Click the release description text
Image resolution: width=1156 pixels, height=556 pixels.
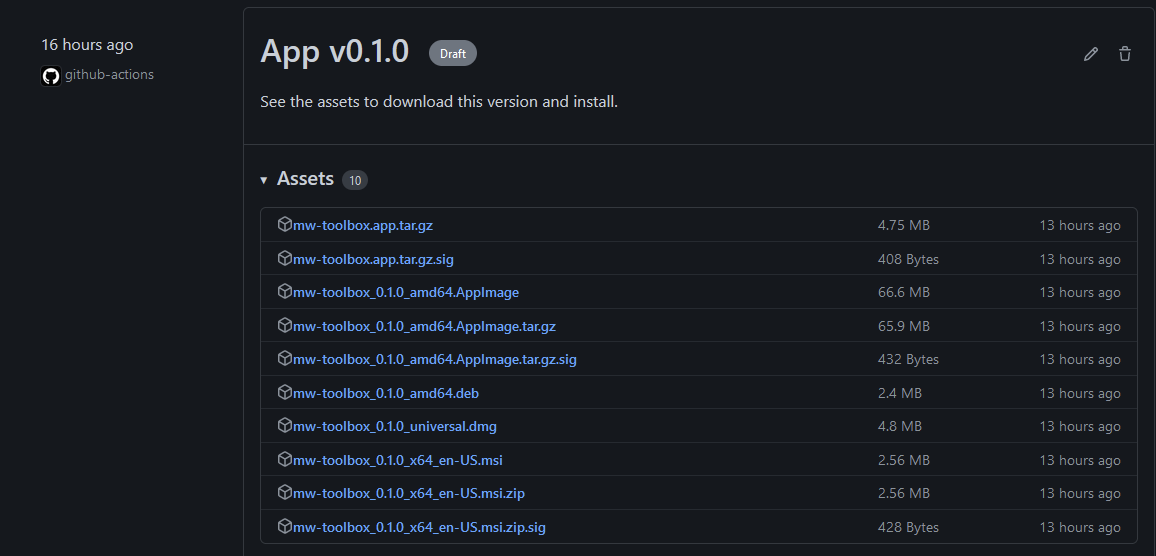(x=439, y=102)
